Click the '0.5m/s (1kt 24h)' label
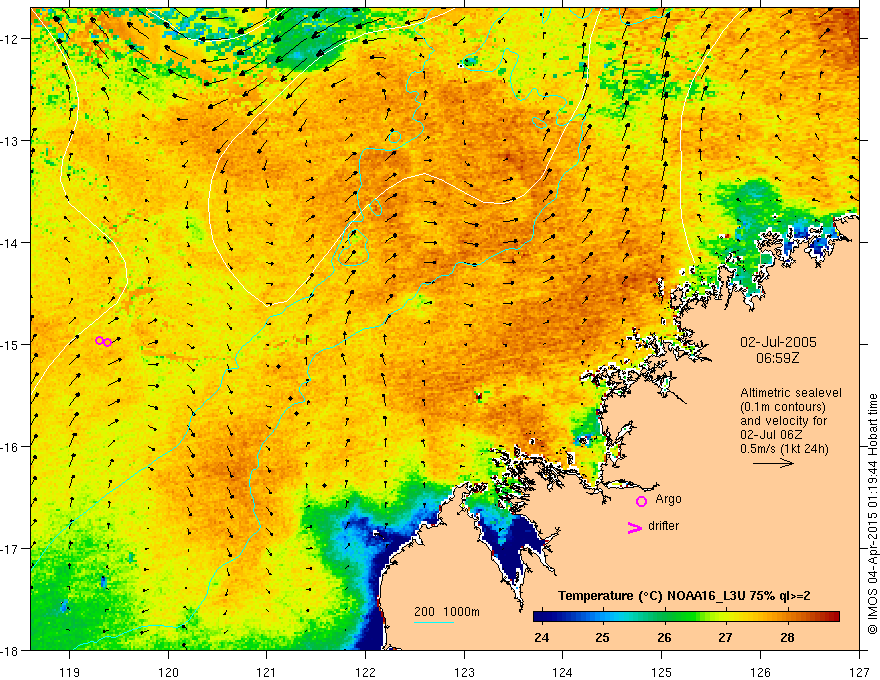This screenshot has height=680, width=880. 784,449
